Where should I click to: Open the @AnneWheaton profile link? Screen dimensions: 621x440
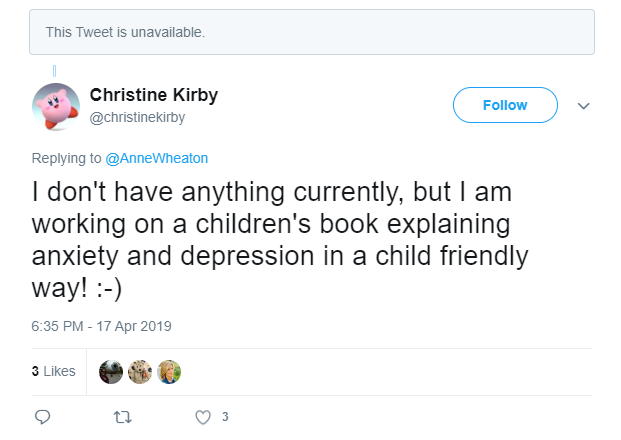156,158
